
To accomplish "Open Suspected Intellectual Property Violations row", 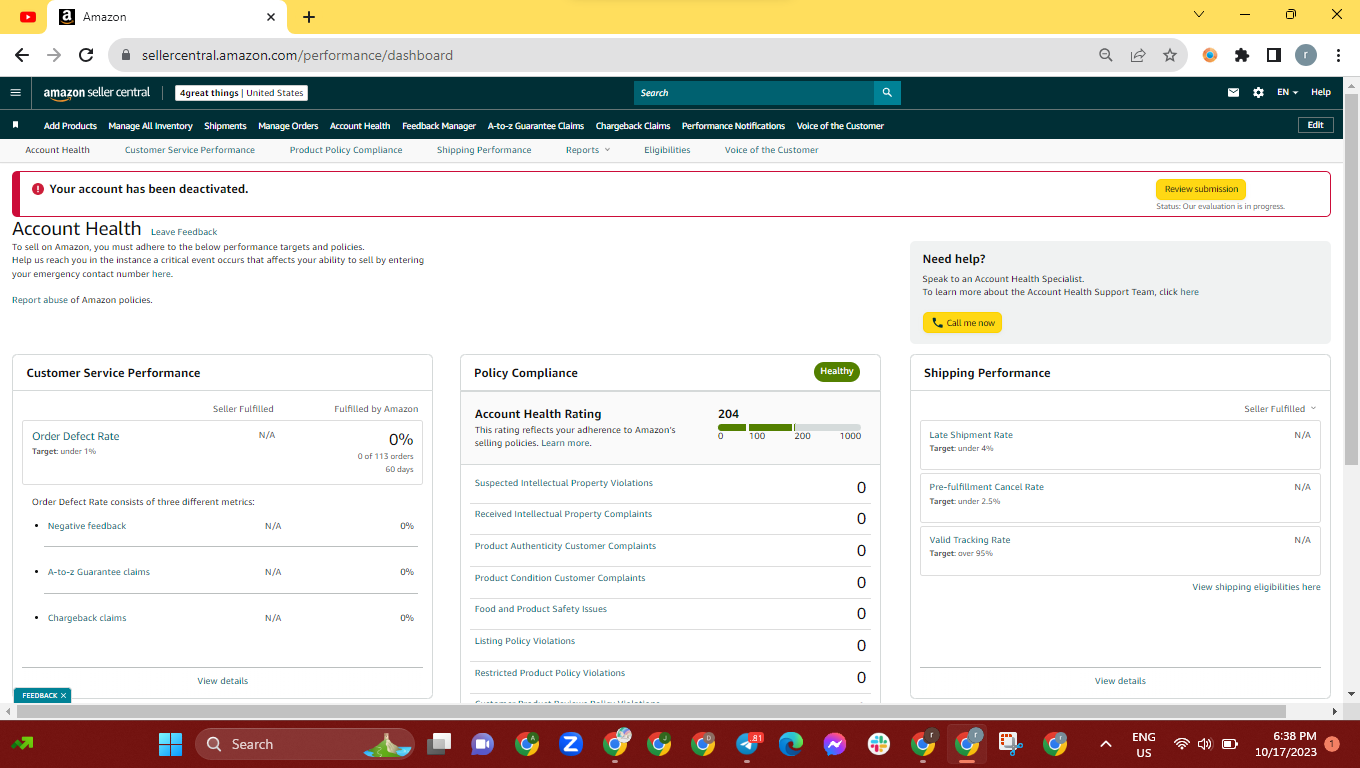I will (670, 485).
